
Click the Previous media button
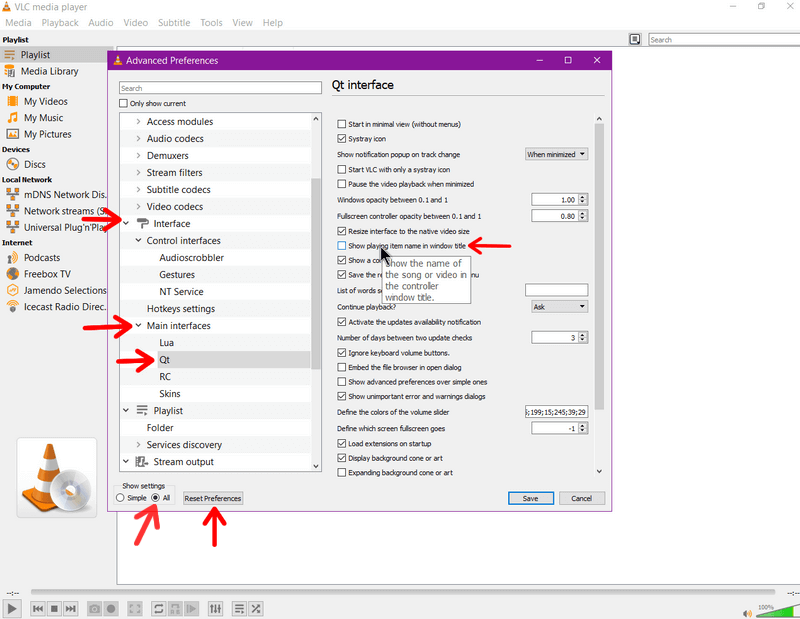click(x=38, y=608)
